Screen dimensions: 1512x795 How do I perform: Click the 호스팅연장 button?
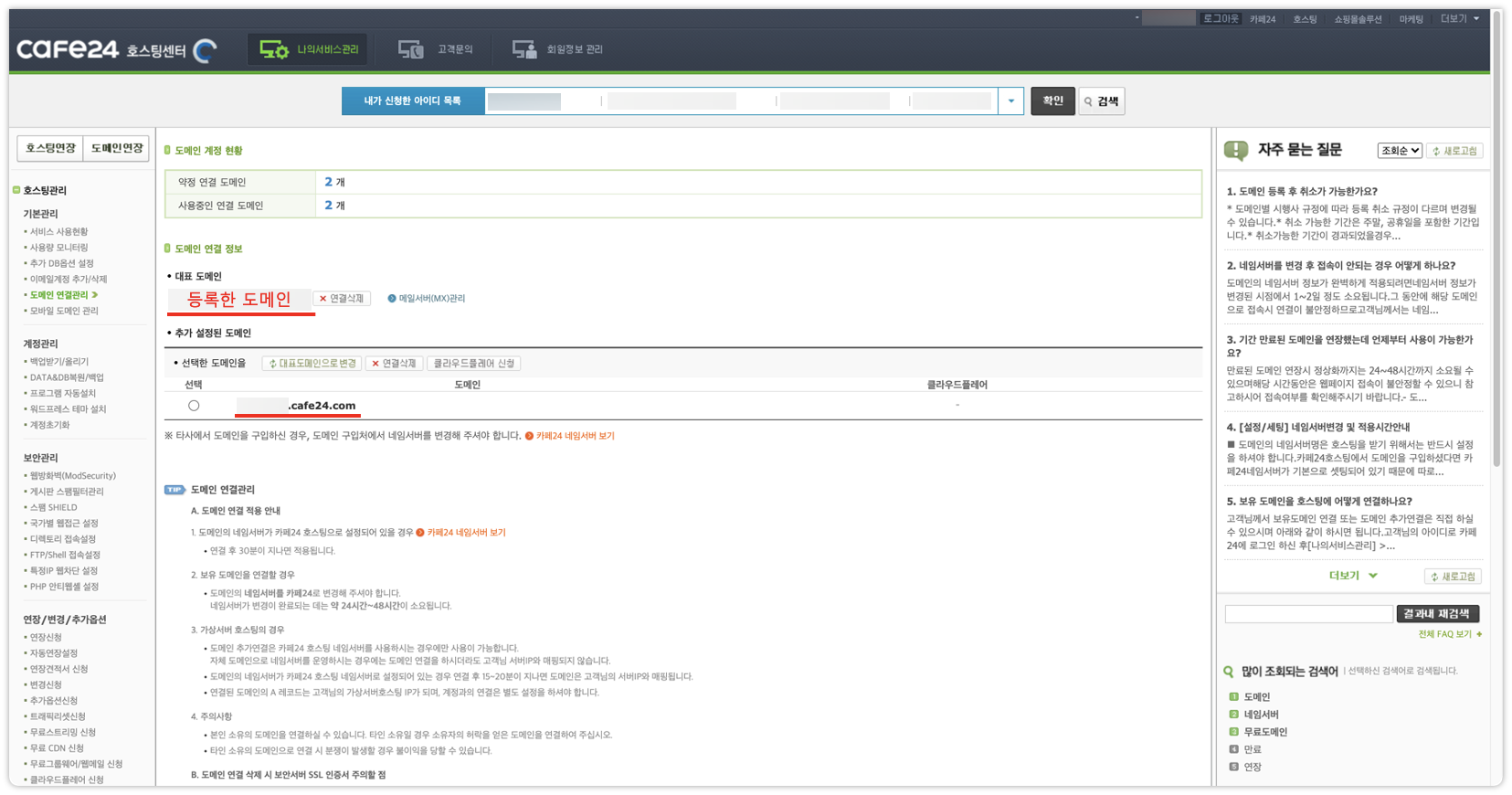click(50, 148)
